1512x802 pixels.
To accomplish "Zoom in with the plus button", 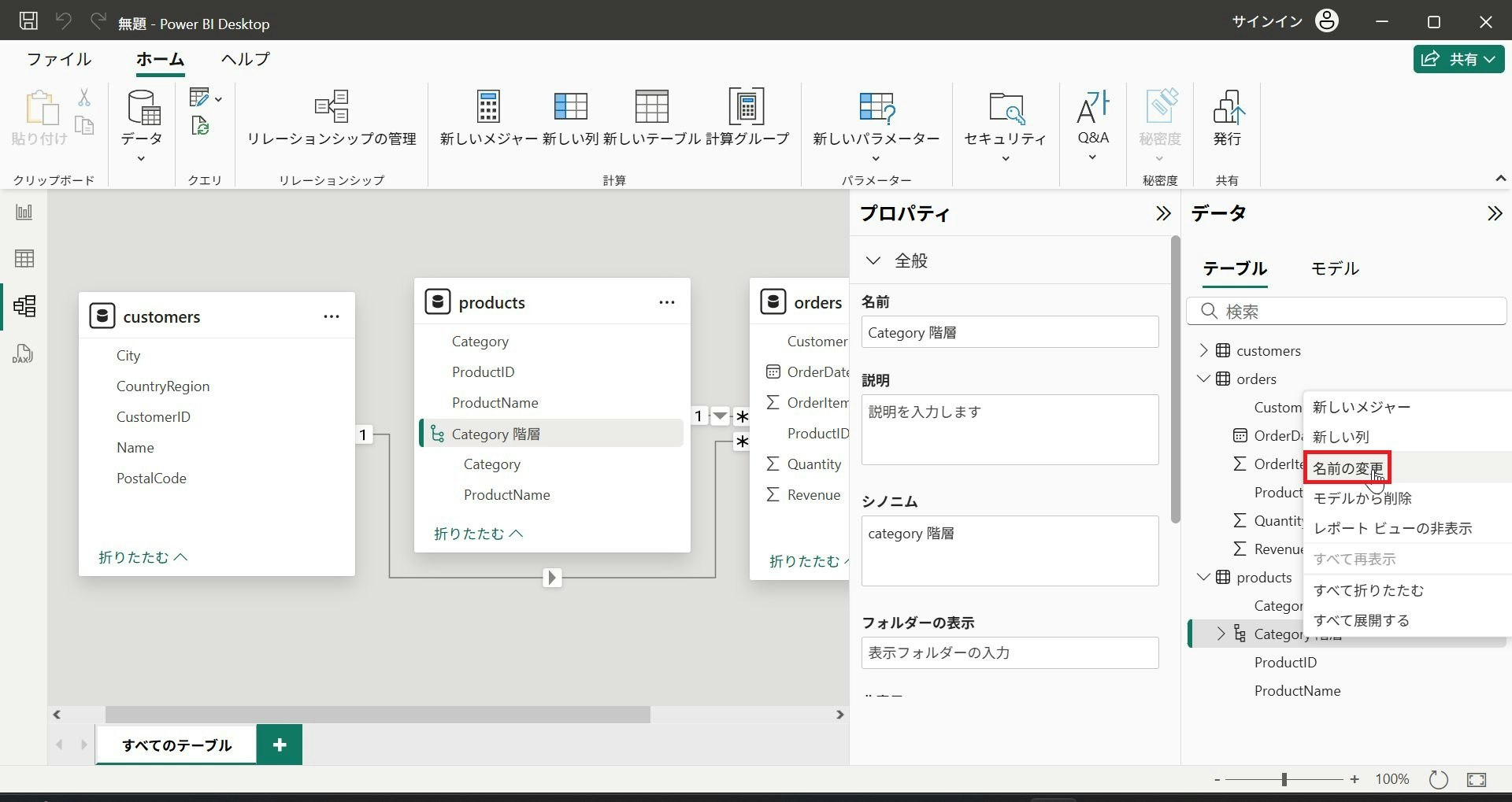I will click(1354, 779).
